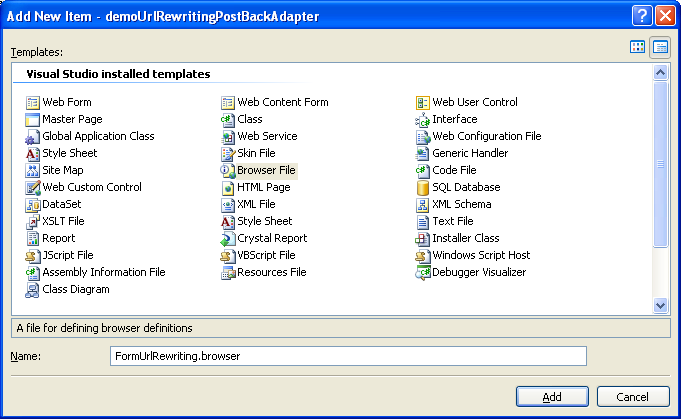Screen dimensions: 681x419
Task: Click the 'Web Custom Control' label
Action: 92,187
